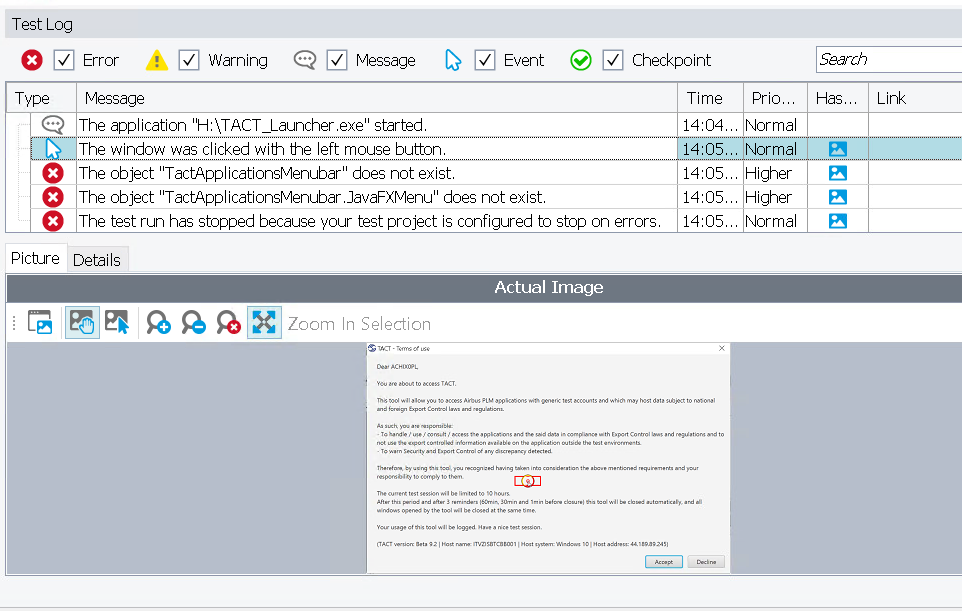Switch to the Picture tab
962x611 pixels.
[35, 258]
